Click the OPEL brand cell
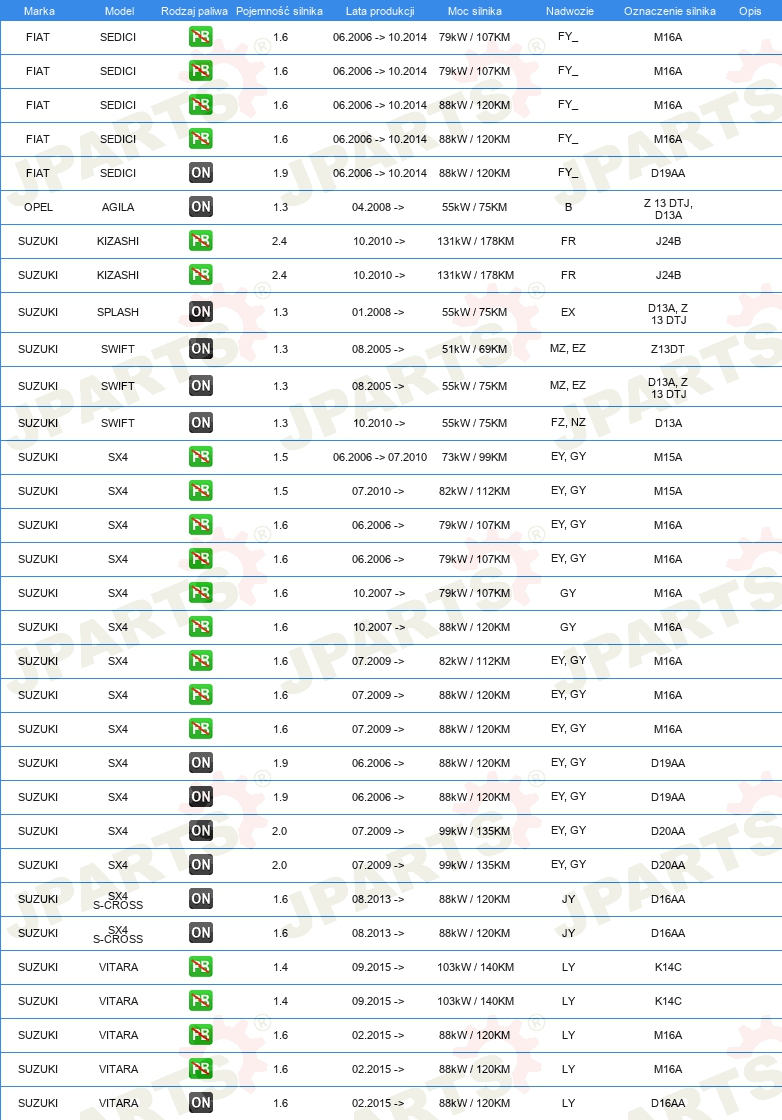 click(x=39, y=207)
